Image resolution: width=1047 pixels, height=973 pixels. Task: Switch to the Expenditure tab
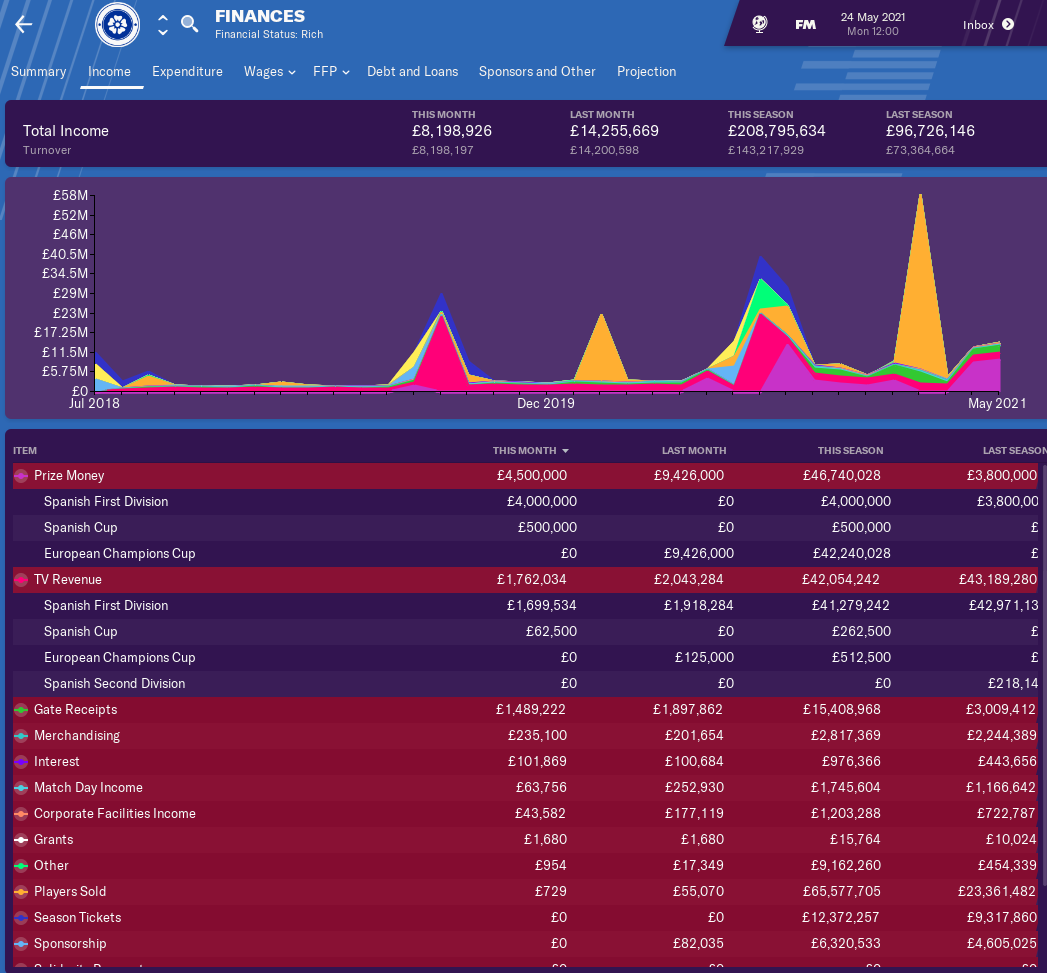coord(187,72)
